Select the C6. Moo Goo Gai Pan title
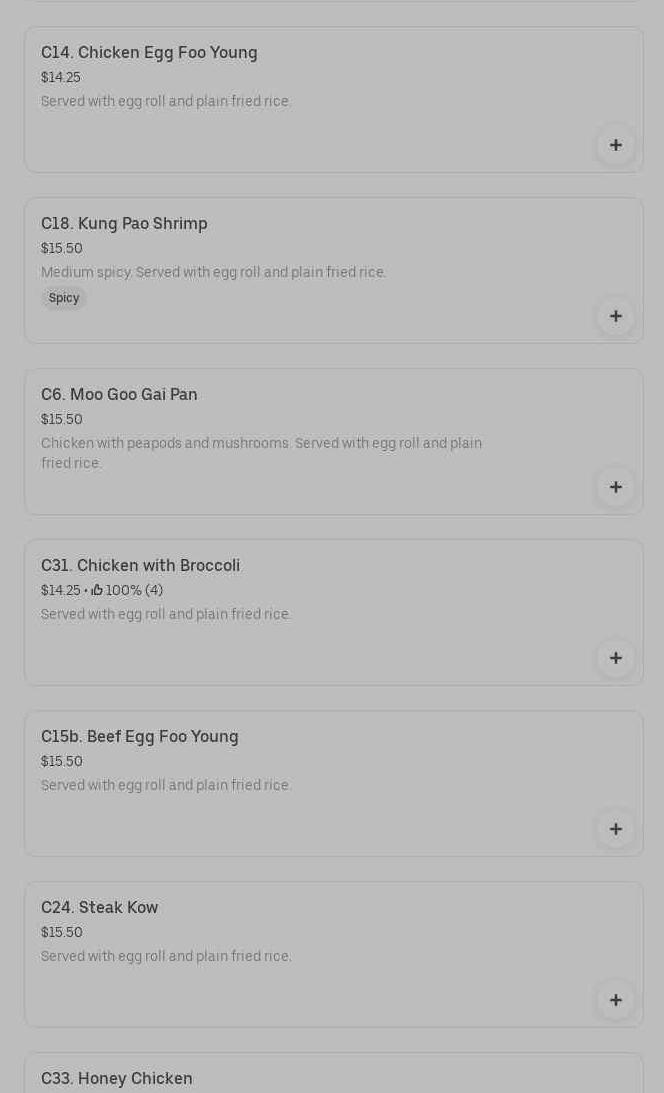 click(119, 395)
